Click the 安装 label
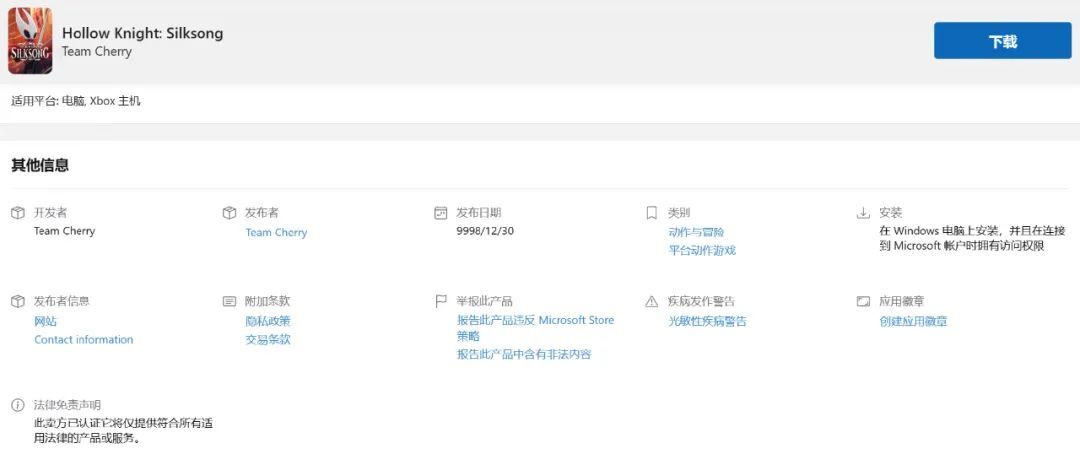The height and width of the screenshot is (465, 1080). click(891, 213)
